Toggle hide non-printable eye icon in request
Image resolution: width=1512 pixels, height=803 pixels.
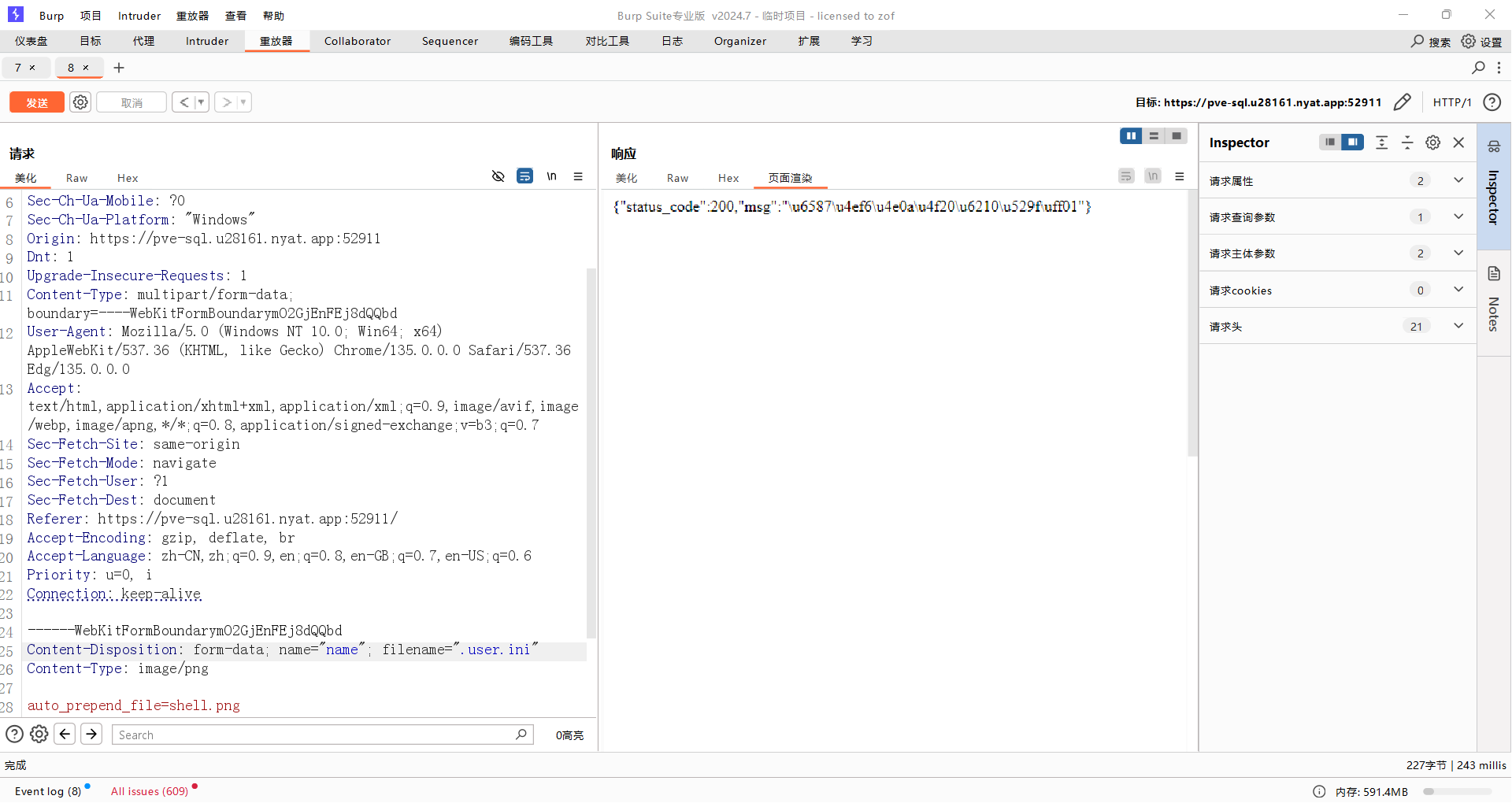pyautogui.click(x=498, y=176)
